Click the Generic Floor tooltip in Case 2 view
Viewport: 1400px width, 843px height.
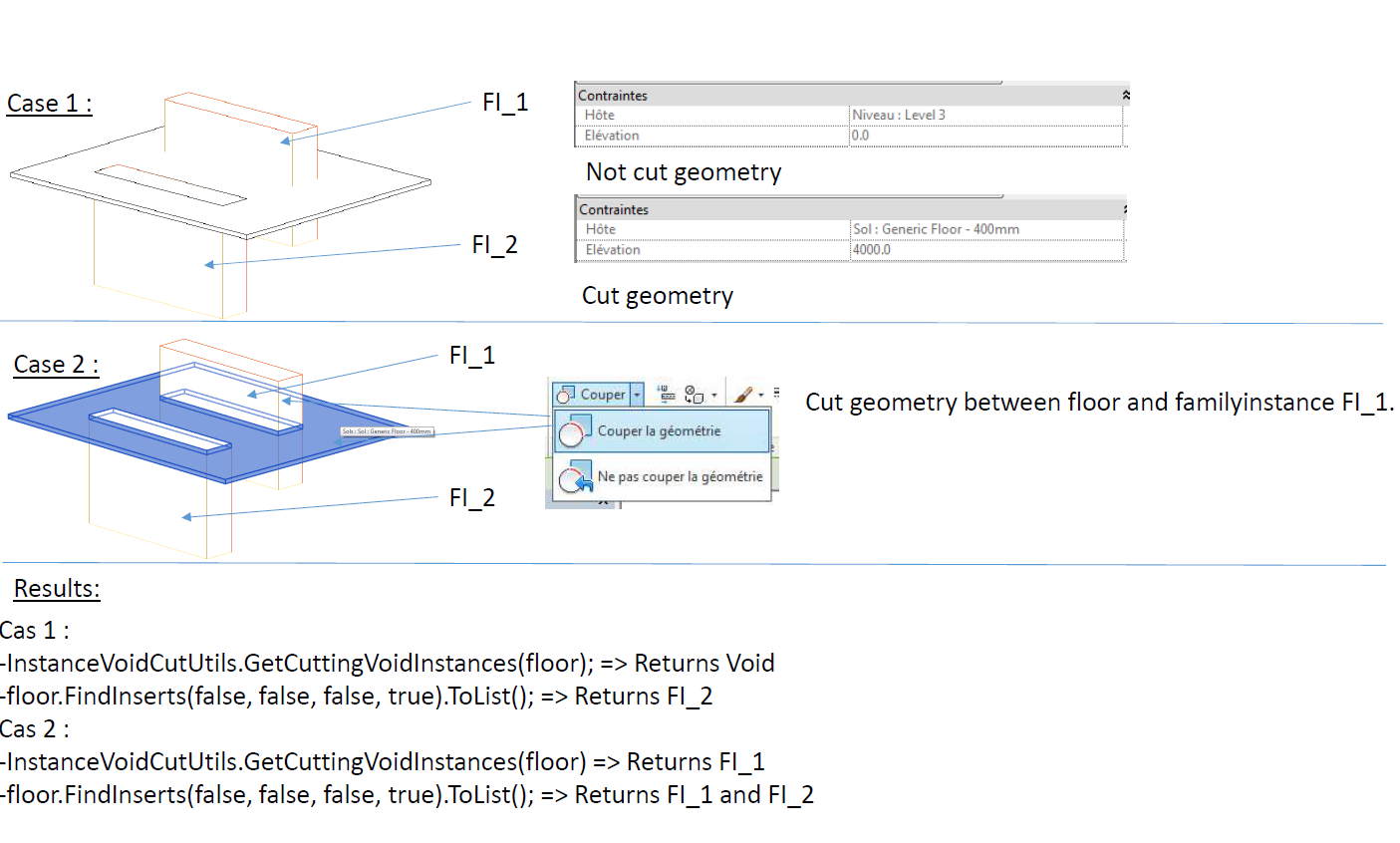point(387,431)
